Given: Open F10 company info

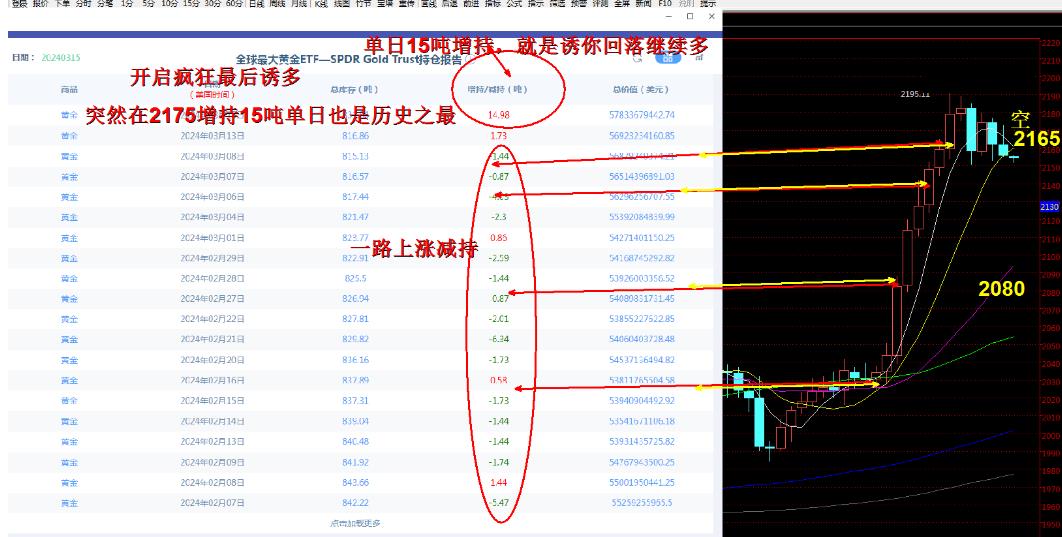Looking at the screenshot, I should pos(665,3).
